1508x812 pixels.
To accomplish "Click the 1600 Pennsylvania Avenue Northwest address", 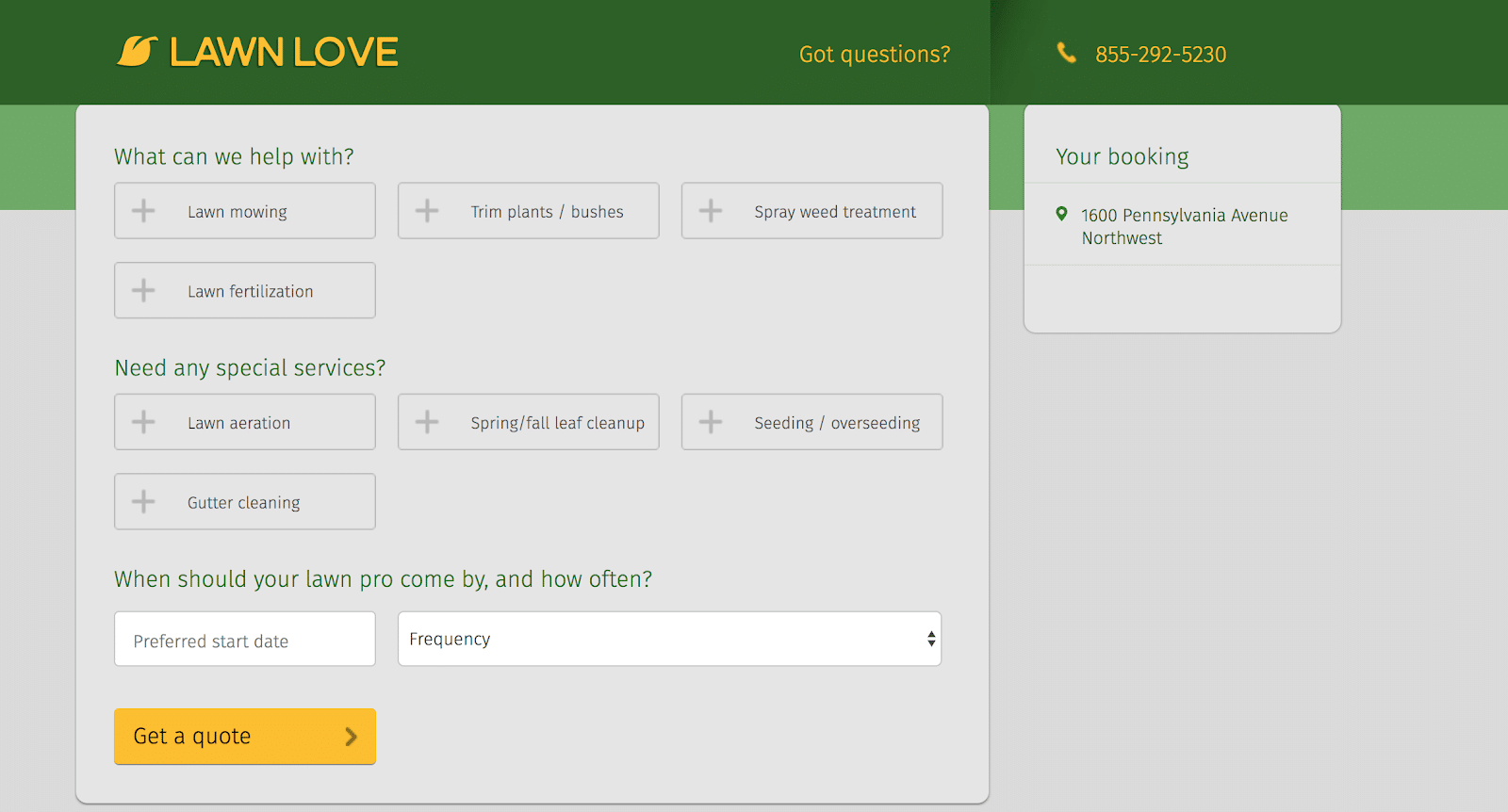I will pyautogui.click(x=1185, y=226).
